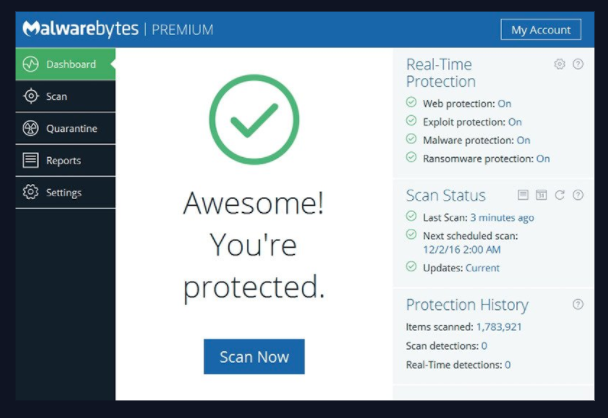The image size is (608, 418).
Task: Click the Real-Time Protection help icon
Action: pyautogui.click(x=578, y=65)
